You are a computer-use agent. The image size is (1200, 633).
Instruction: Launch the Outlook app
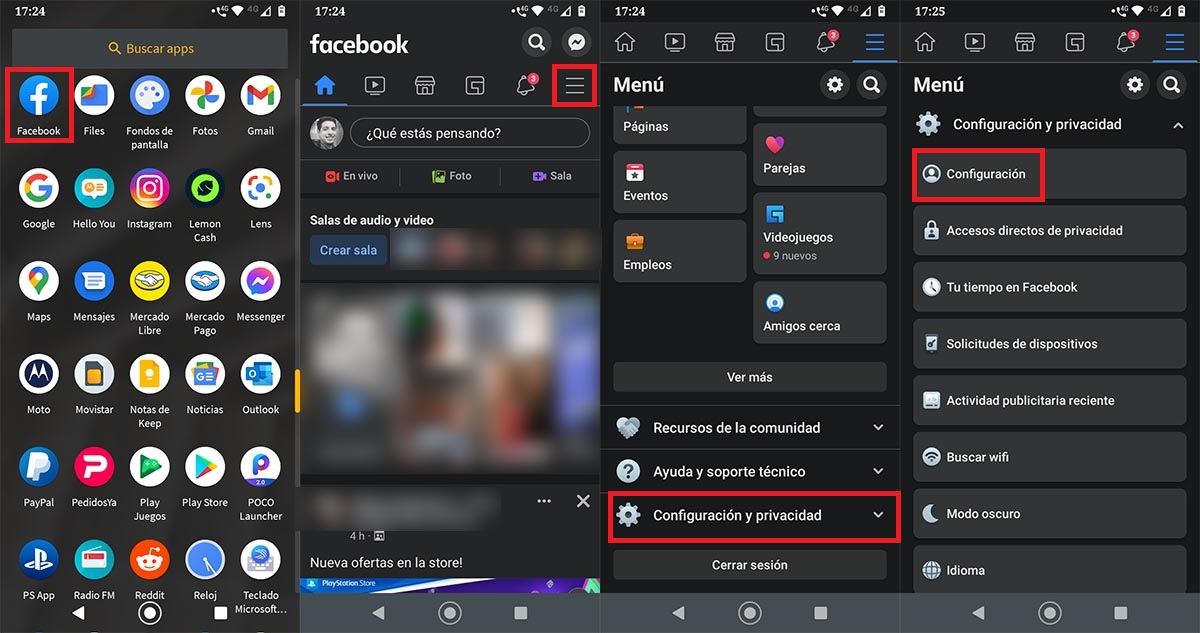click(x=260, y=374)
